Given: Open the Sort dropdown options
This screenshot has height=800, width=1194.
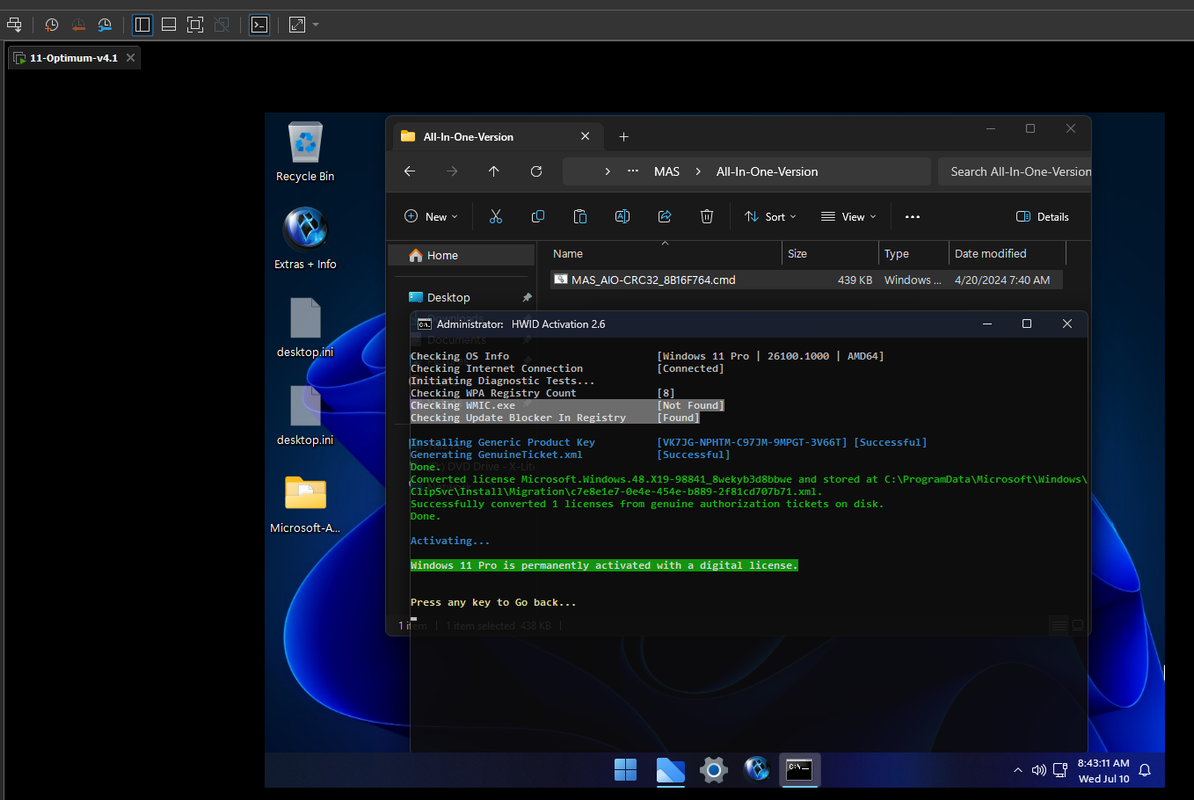Looking at the screenshot, I should click(770, 216).
